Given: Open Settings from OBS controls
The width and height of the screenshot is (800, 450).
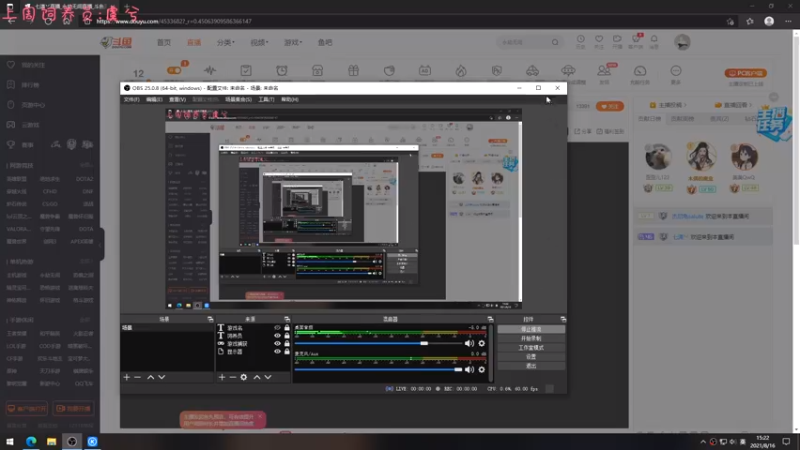Looking at the screenshot, I should 531,357.
